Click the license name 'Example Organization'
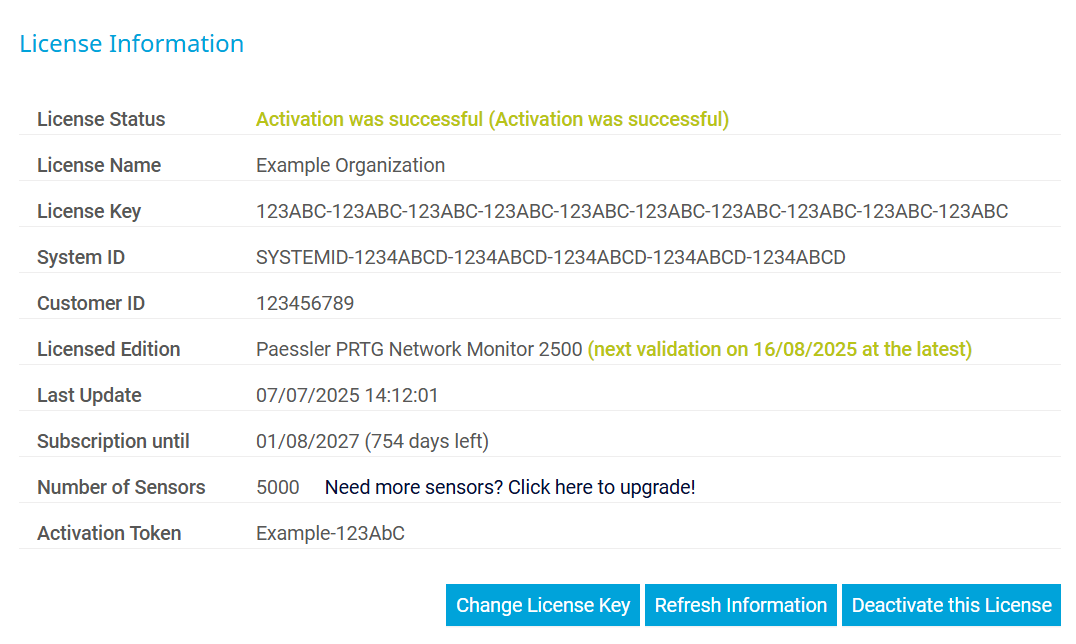The width and height of the screenshot is (1076, 644). coord(350,165)
